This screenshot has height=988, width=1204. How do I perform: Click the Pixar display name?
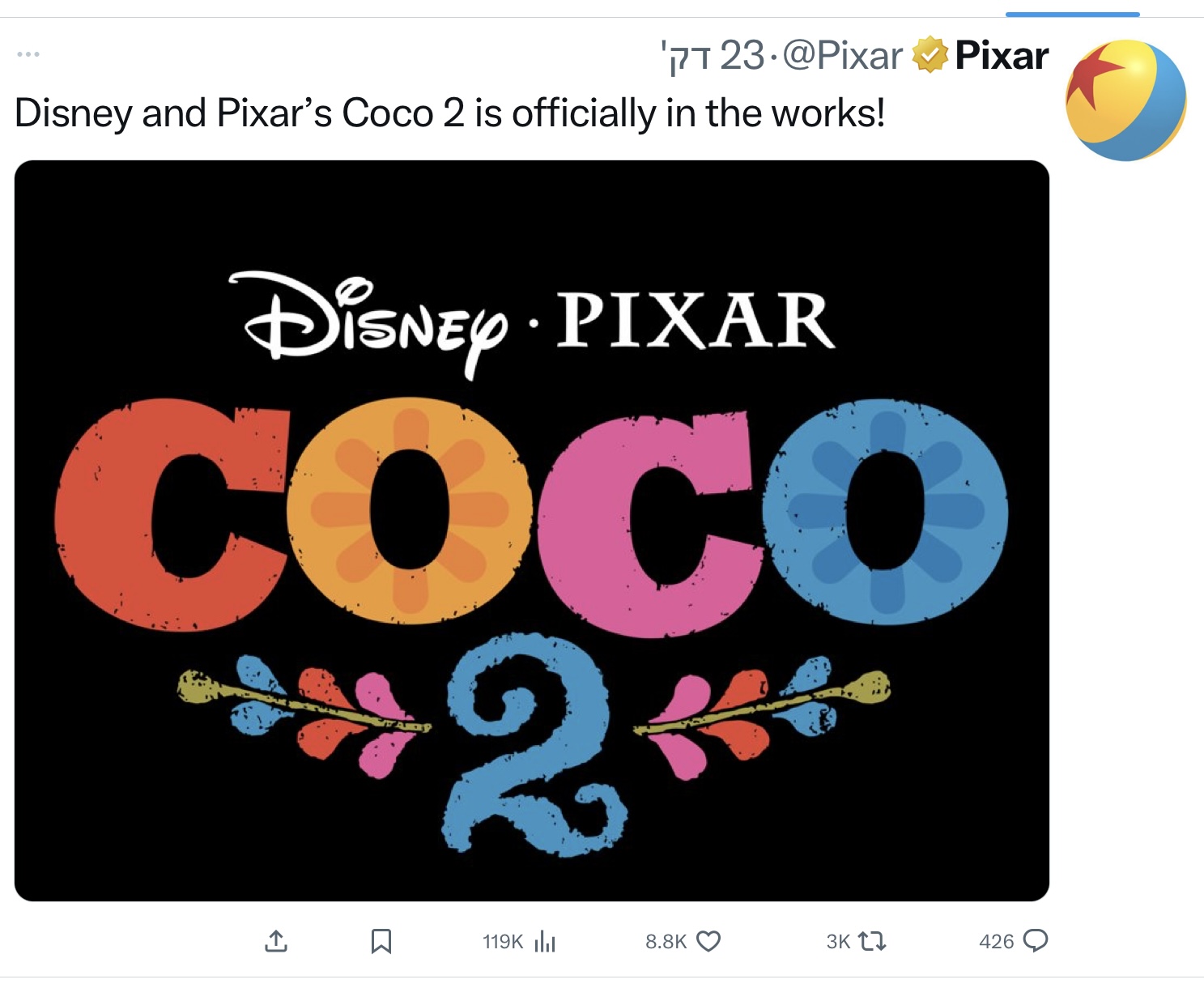tap(1002, 55)
